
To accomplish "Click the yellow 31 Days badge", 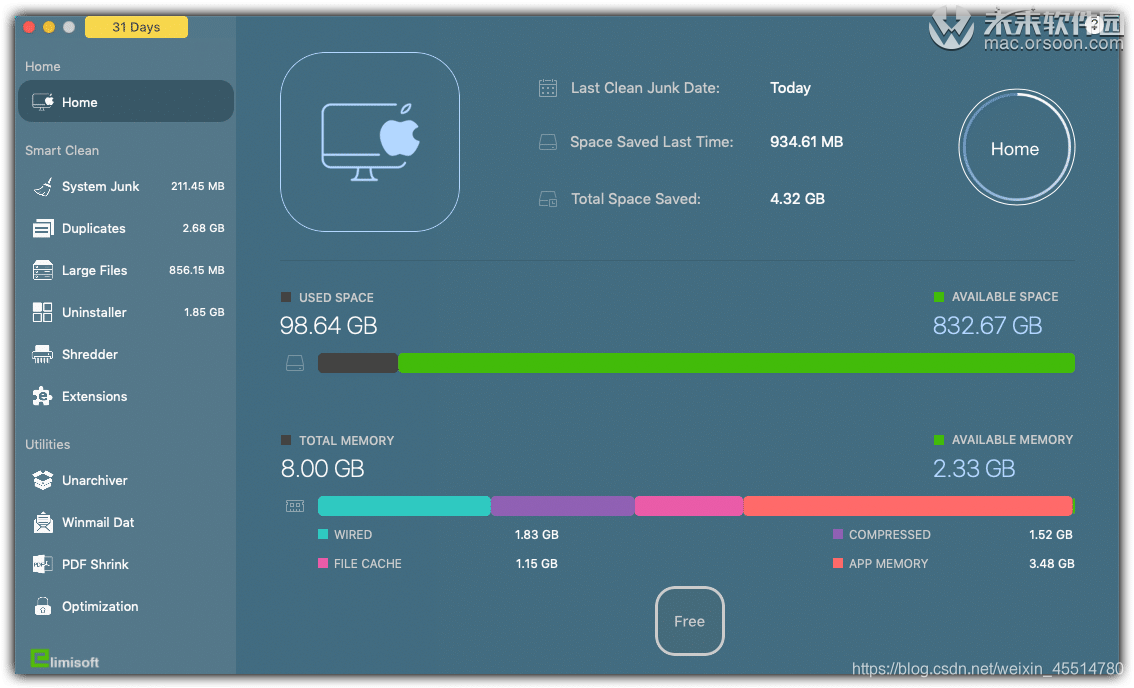I will 136,27.
